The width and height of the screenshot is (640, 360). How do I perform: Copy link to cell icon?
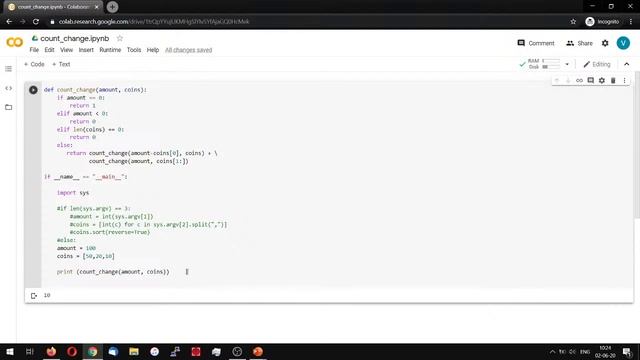point(579,80)
